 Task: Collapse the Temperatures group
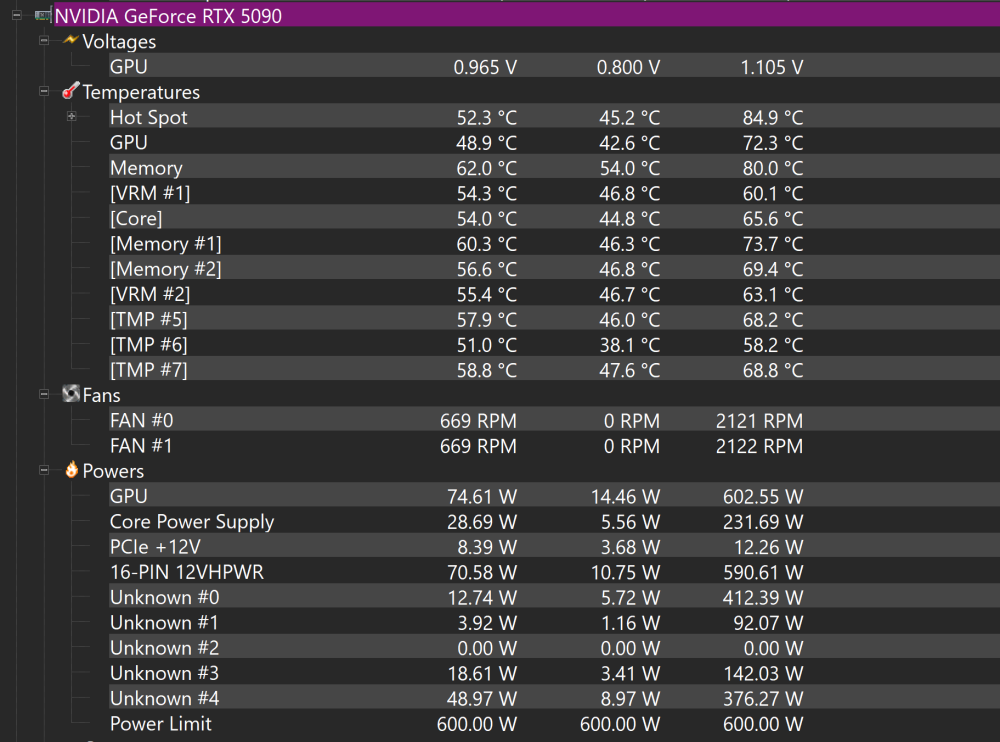pyautogui.click(x=44, y=91)
